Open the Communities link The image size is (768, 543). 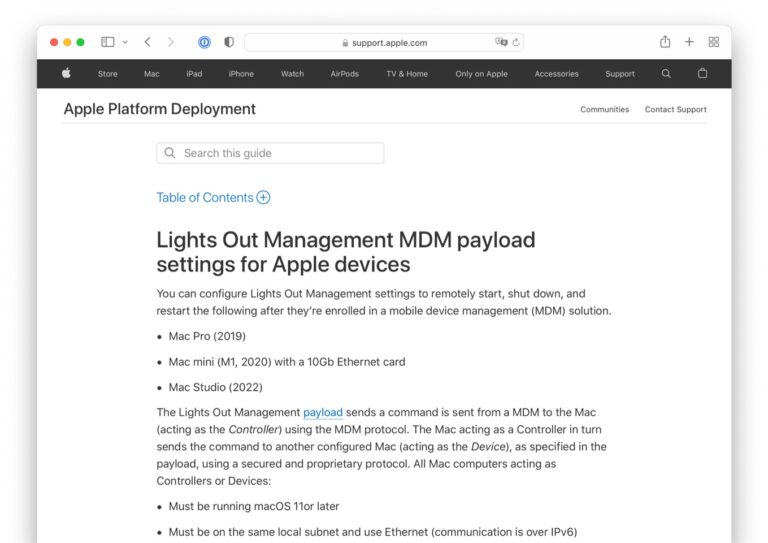click(604, 109)
